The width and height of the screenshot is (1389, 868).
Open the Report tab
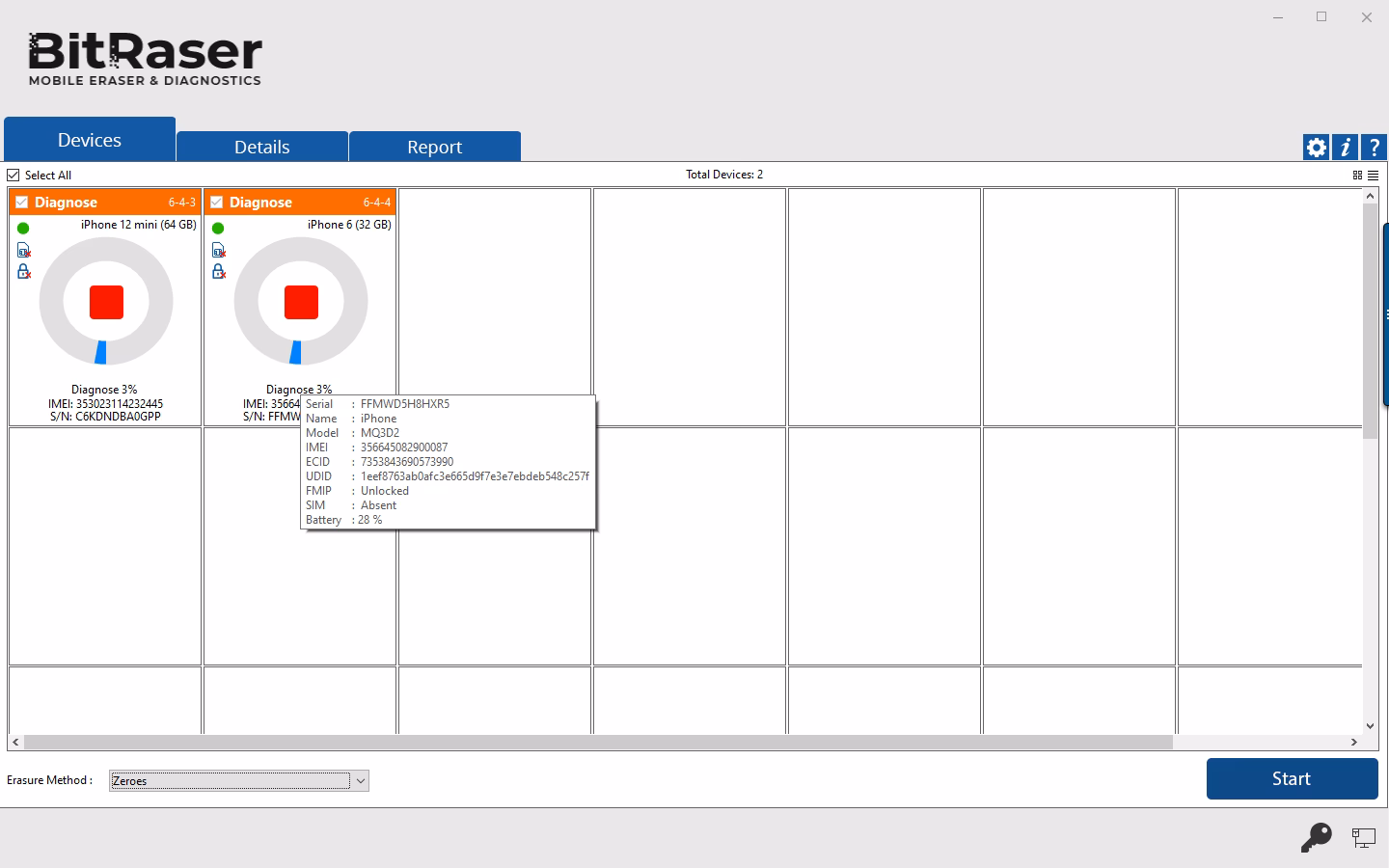[434, 147]
